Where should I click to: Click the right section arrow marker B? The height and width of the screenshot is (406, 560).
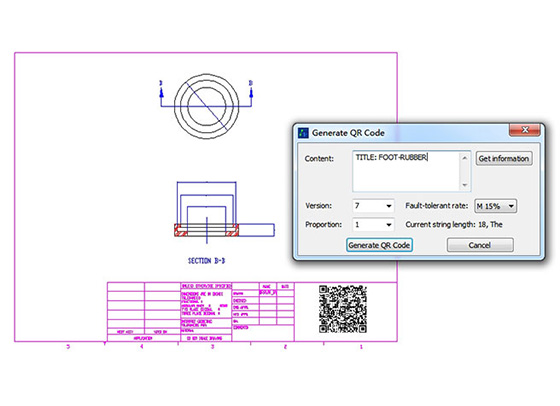(x=251, y=89)
